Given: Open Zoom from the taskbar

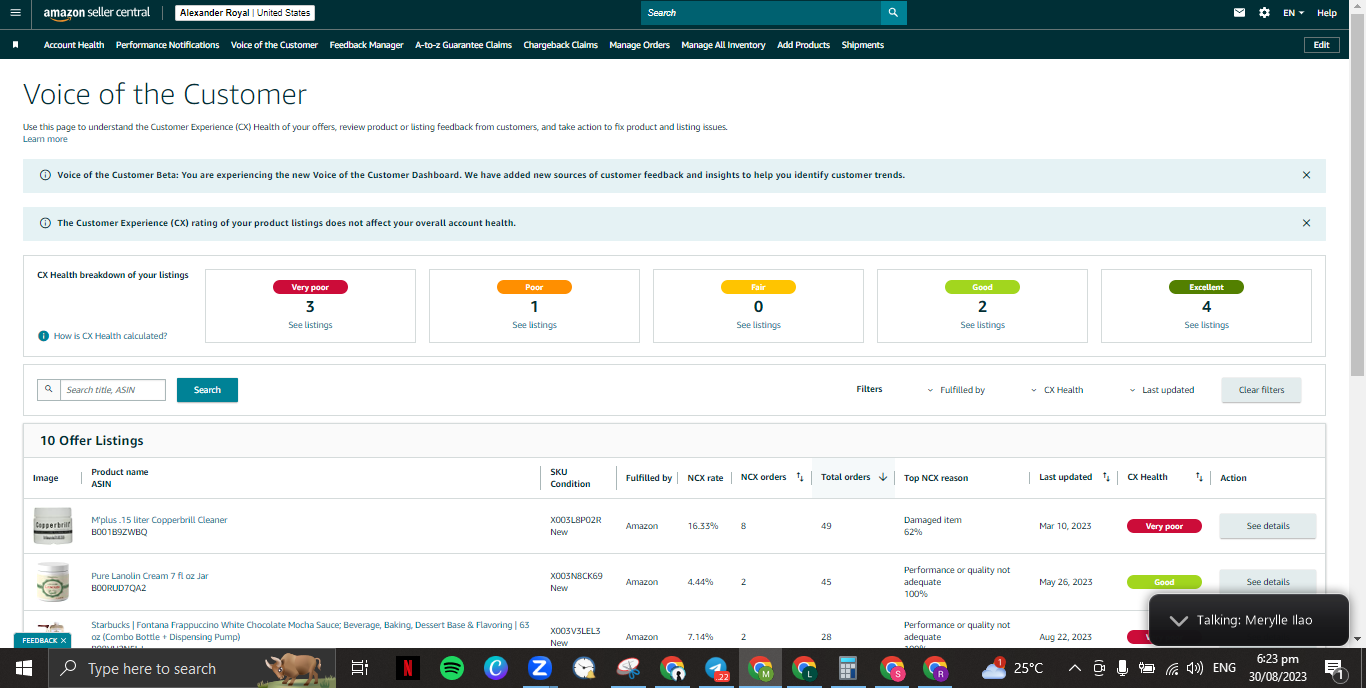Looking at the screenshot, I should [x=540, y=668].
